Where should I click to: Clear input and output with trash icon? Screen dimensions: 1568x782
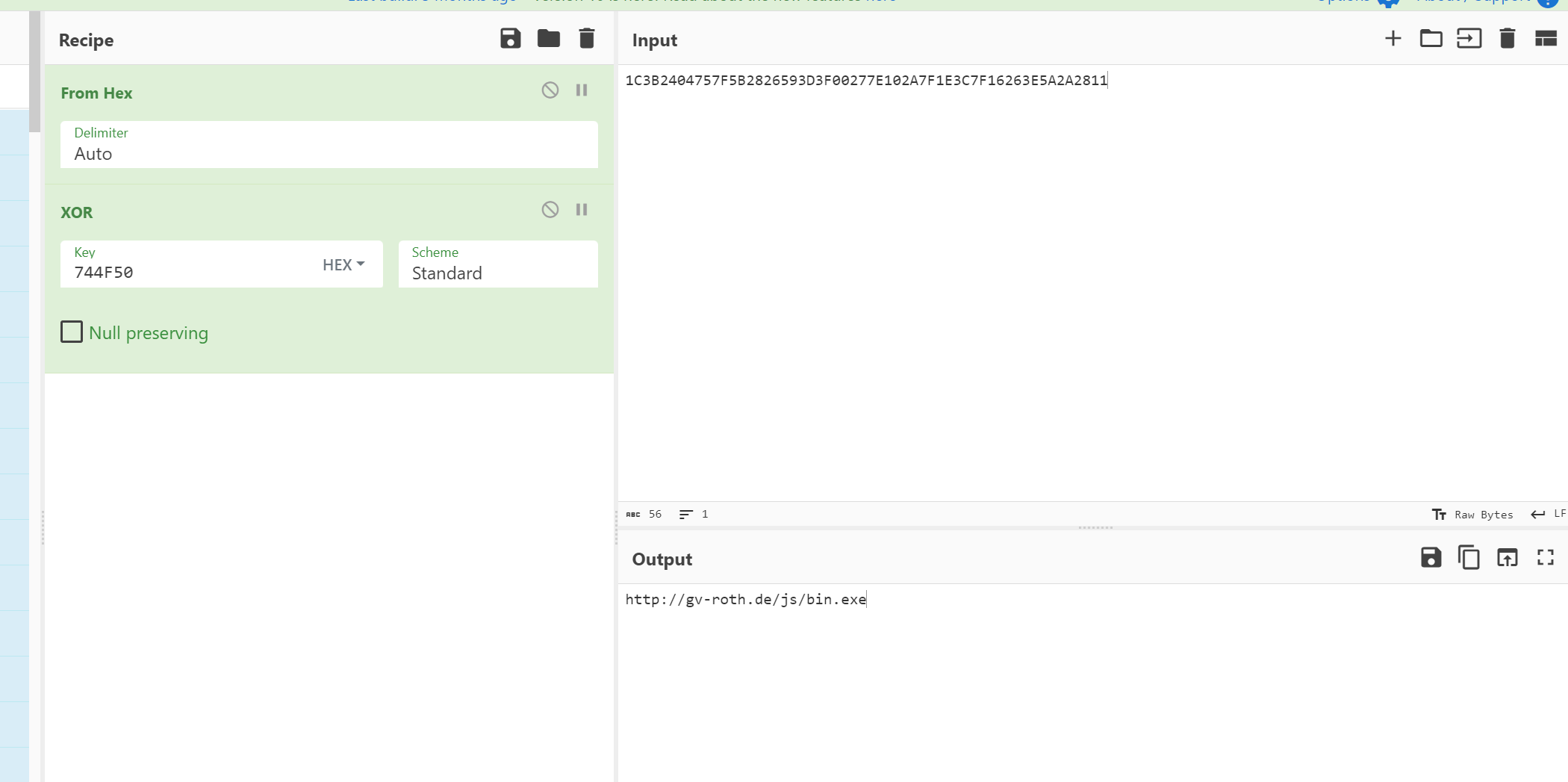pos(1507,39)
